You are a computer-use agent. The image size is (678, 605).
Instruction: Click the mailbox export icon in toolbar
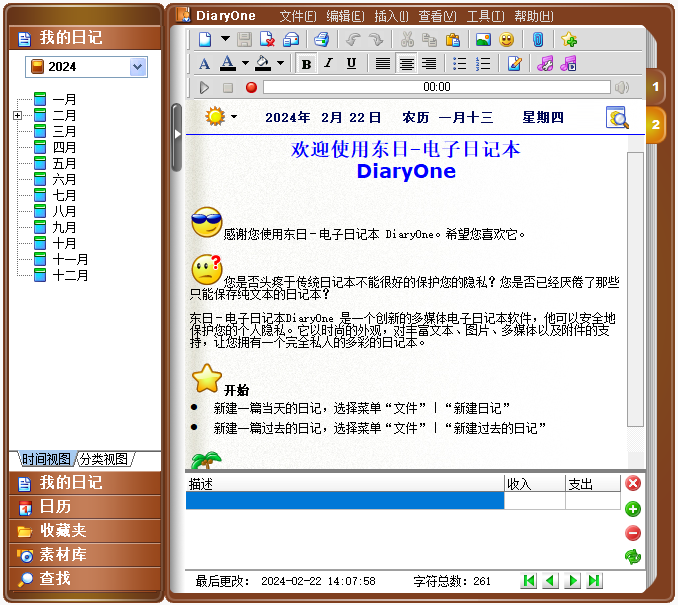click(x=291, y=39)
